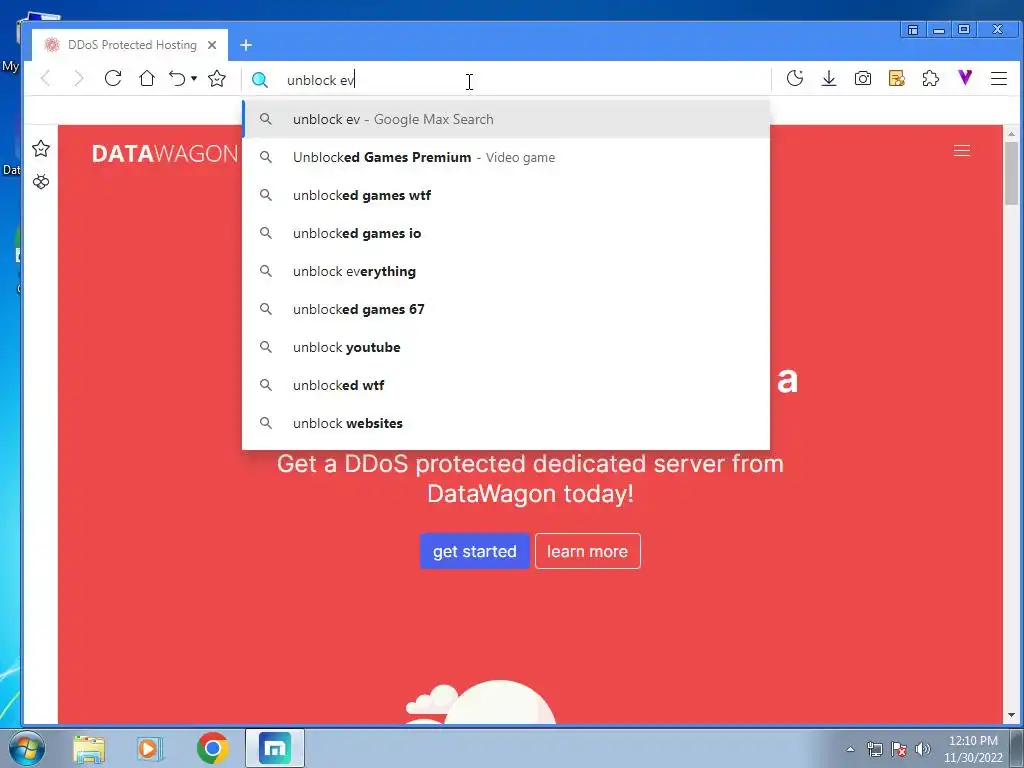
Task: Open the volume speaker tray icon
Action: 923,749
